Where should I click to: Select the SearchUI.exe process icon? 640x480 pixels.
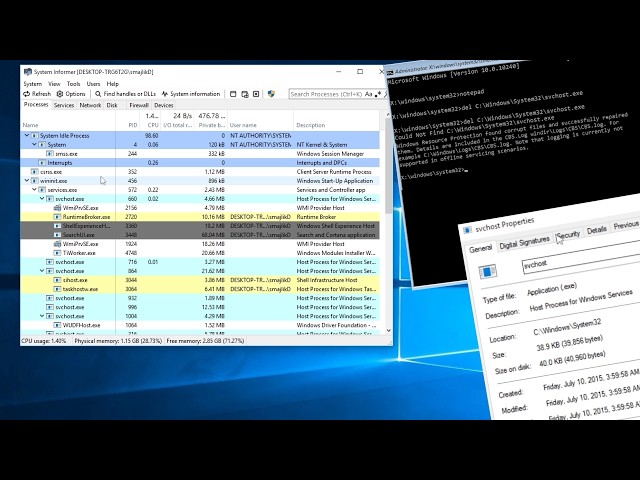58,235
